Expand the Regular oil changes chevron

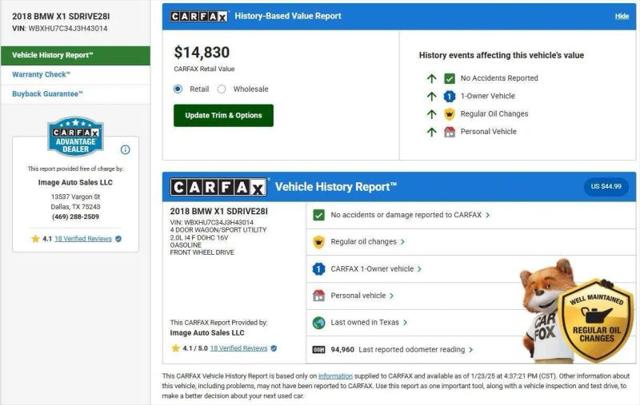[402, 242]
